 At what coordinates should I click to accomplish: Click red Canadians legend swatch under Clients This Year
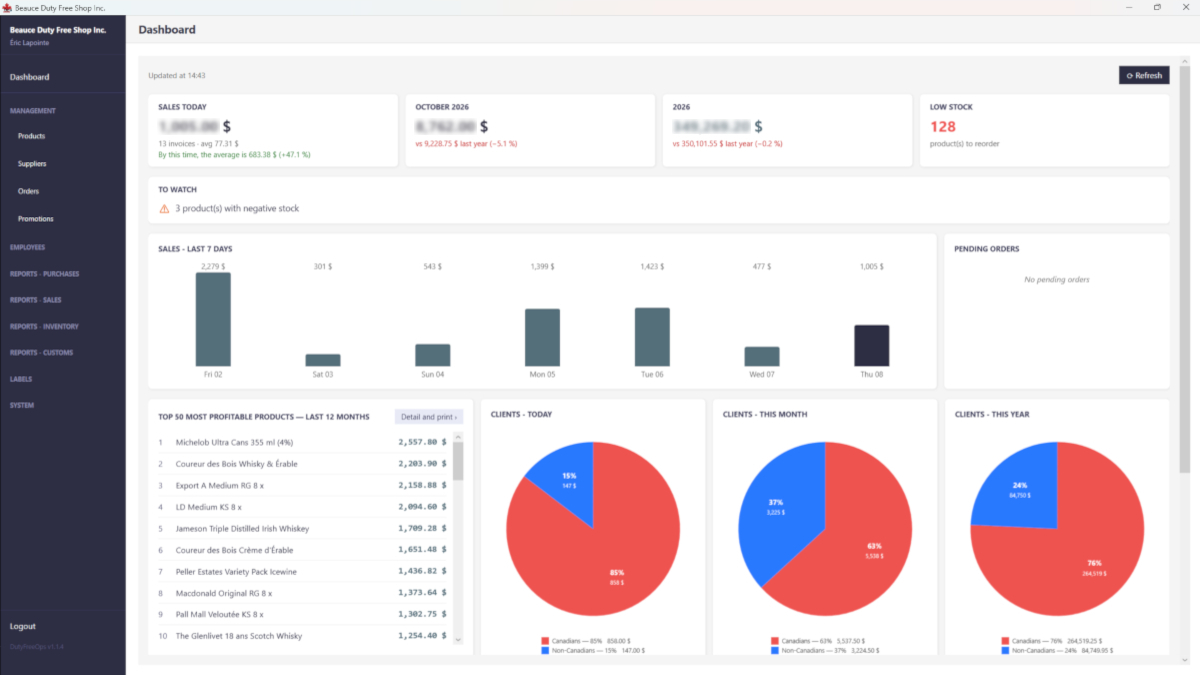[1005, 641]
